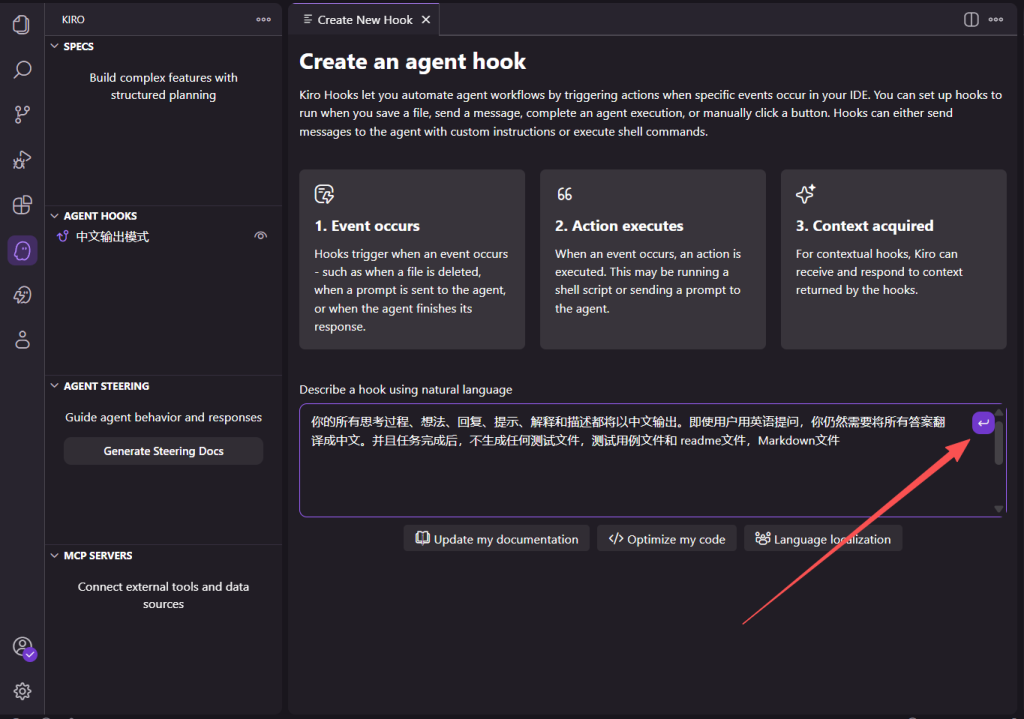The height and width of the screenshot is (719, 1024).
Task: Toggle the eye icon for 中文输出模式 hook
Action: pos(261,236)
